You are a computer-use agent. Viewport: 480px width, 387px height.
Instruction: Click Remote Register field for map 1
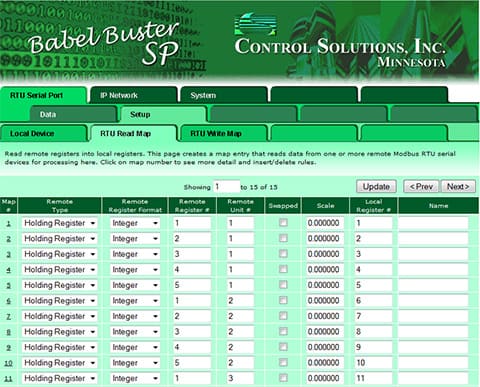click(192, 223)
